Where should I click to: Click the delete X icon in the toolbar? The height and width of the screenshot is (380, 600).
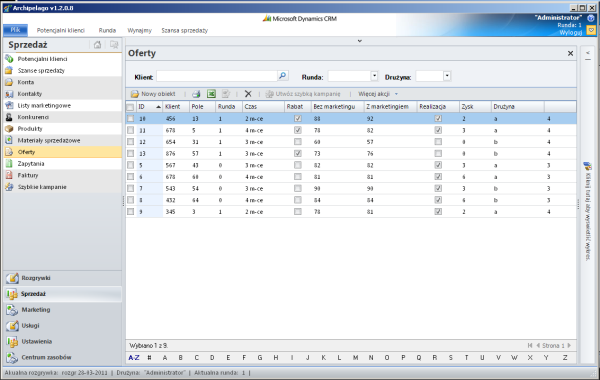[248, 94]
